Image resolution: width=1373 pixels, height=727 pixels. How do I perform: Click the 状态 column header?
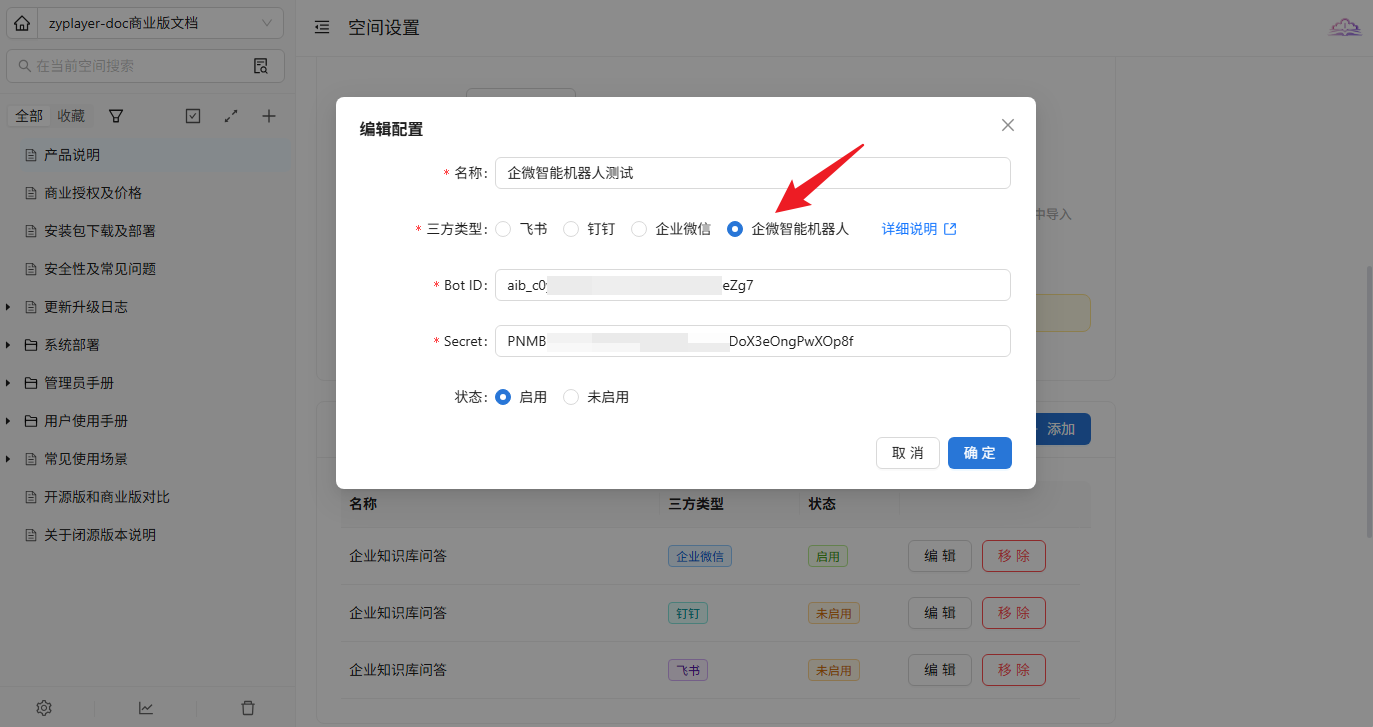822,504
